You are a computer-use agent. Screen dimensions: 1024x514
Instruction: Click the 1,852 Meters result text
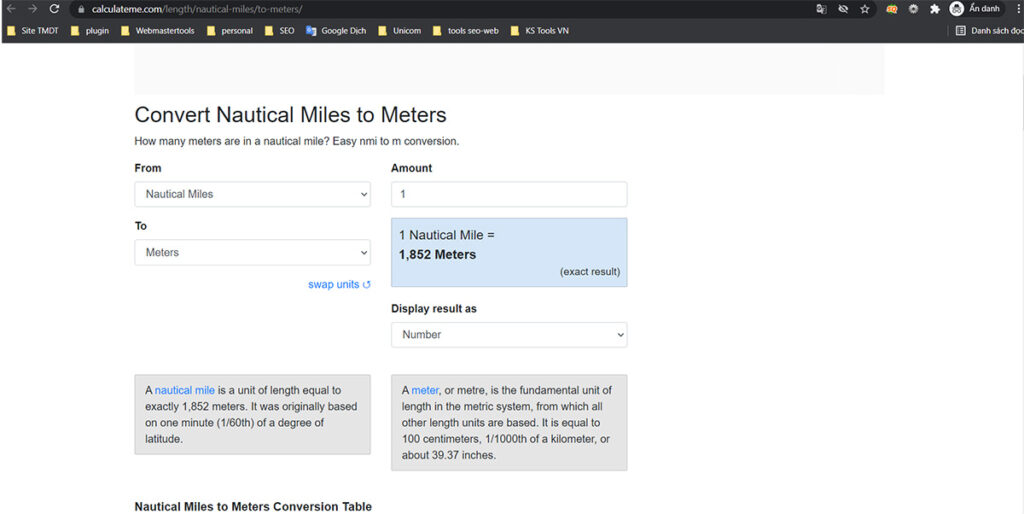tap(438, 255)
